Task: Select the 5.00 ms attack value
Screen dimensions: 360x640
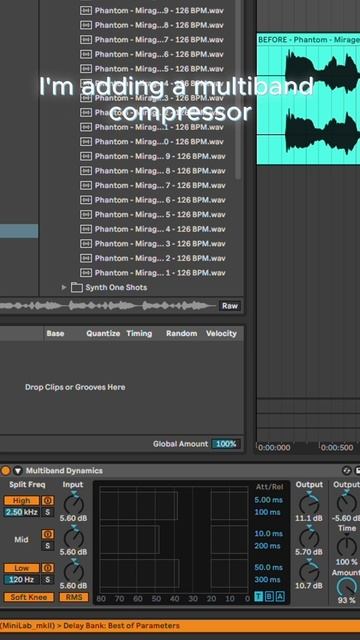Action: [269, 500]
